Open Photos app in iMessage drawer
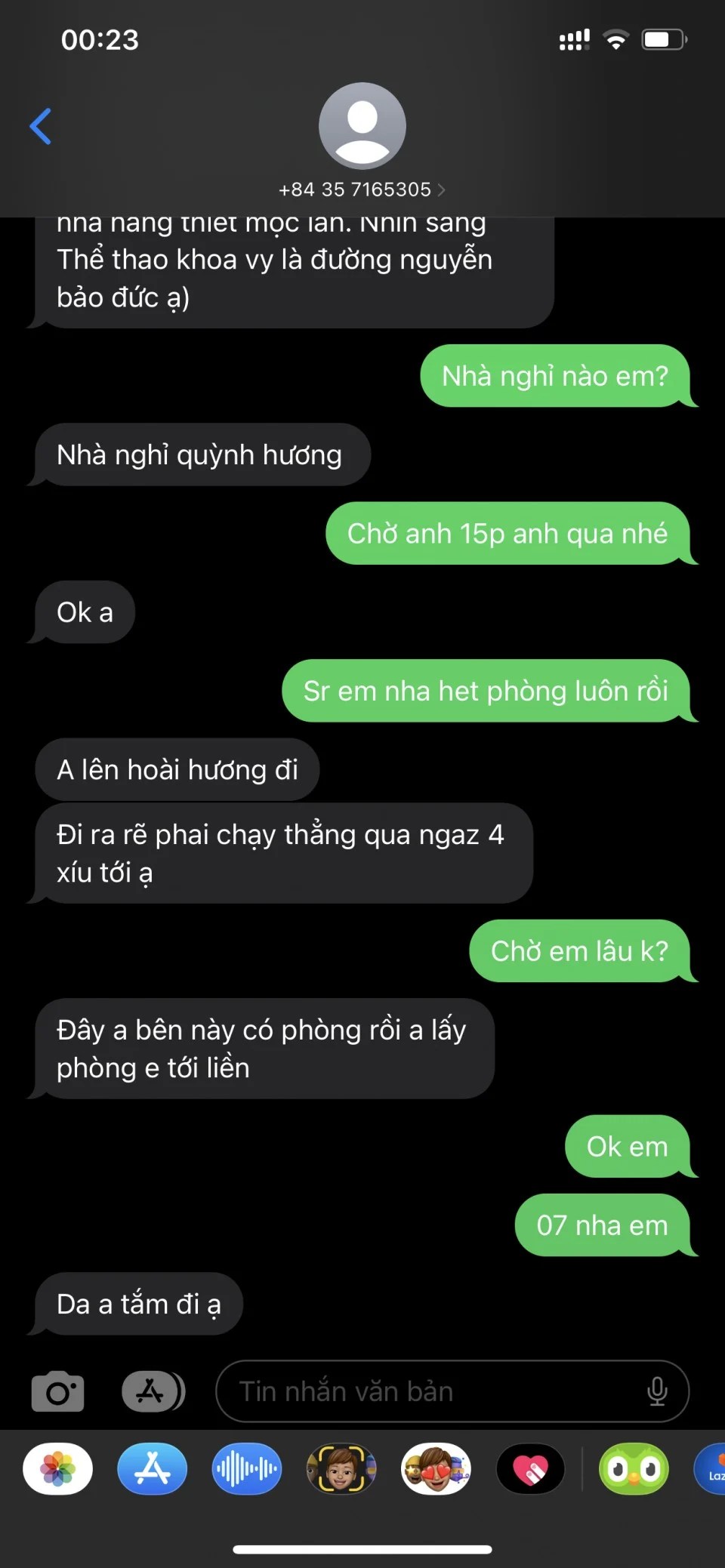 coord(58,1468)
